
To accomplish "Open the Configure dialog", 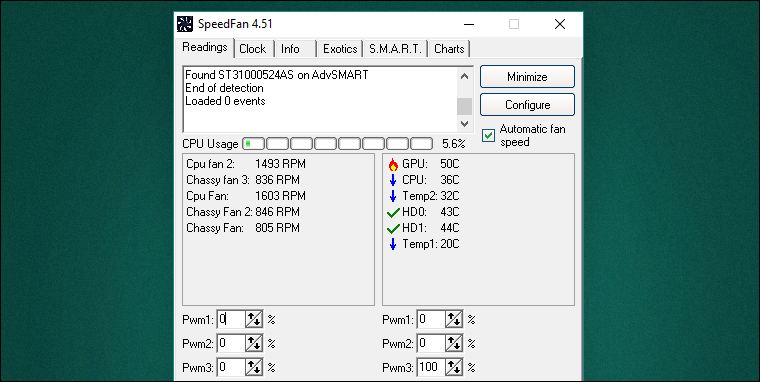I will 527,105.
